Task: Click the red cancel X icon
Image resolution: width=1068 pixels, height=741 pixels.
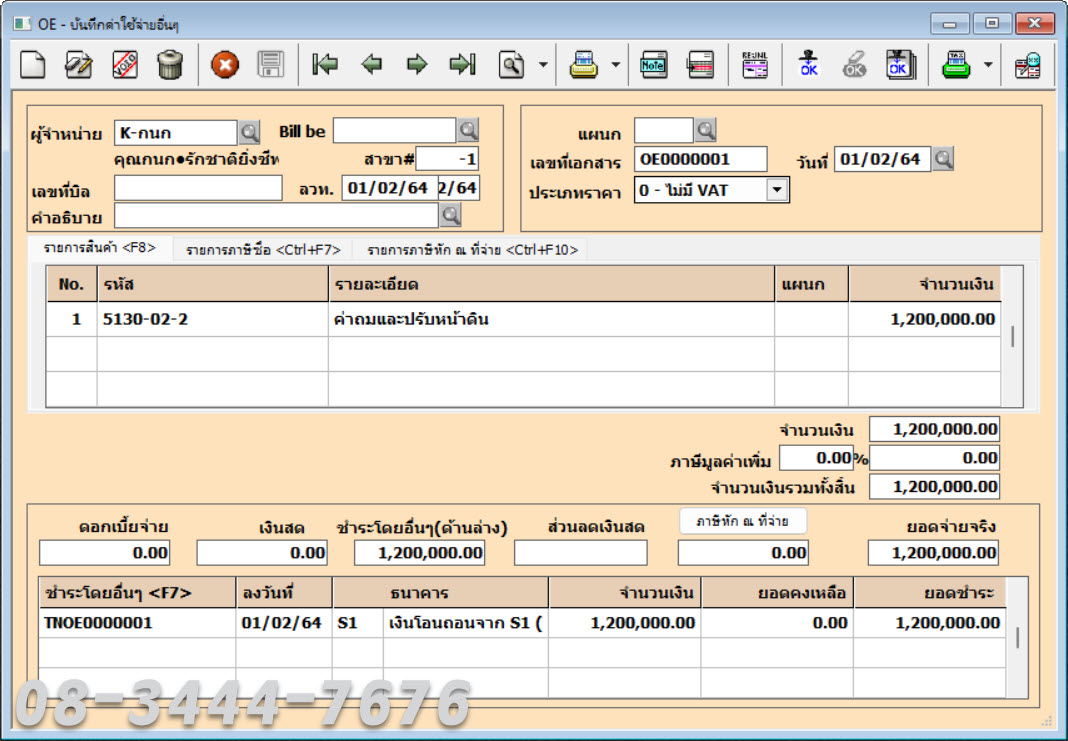Action: [x=225, y=65]
